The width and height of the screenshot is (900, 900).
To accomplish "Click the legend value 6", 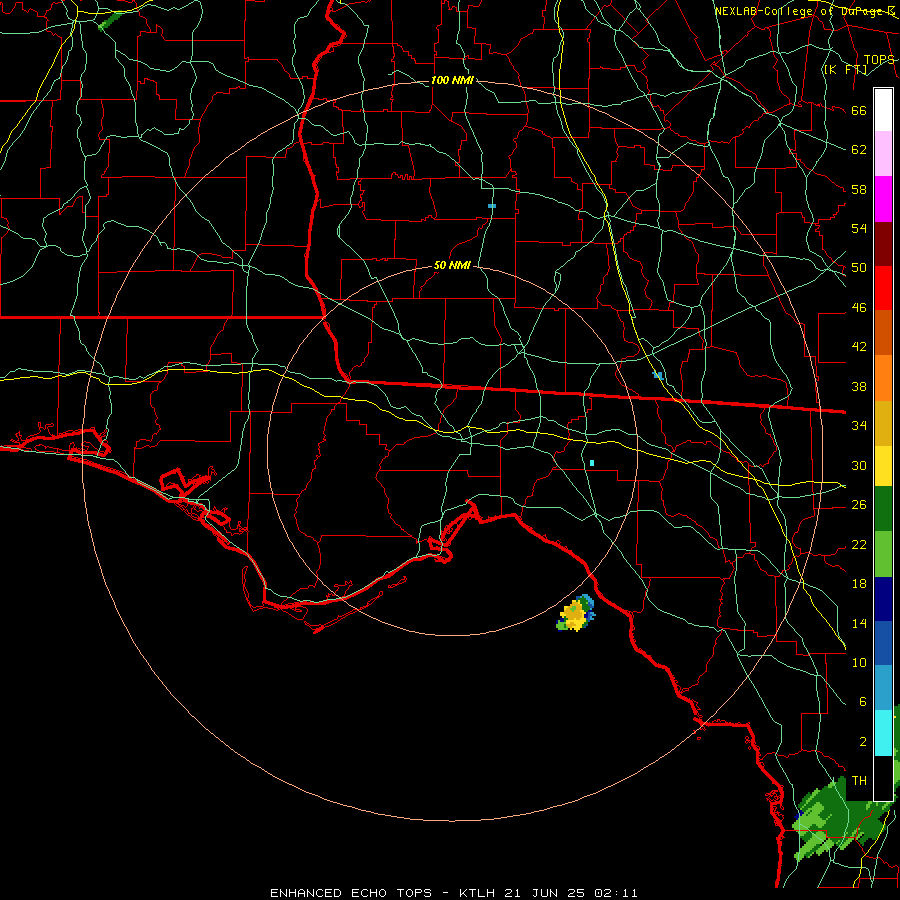I will click(x=862, y=701).
